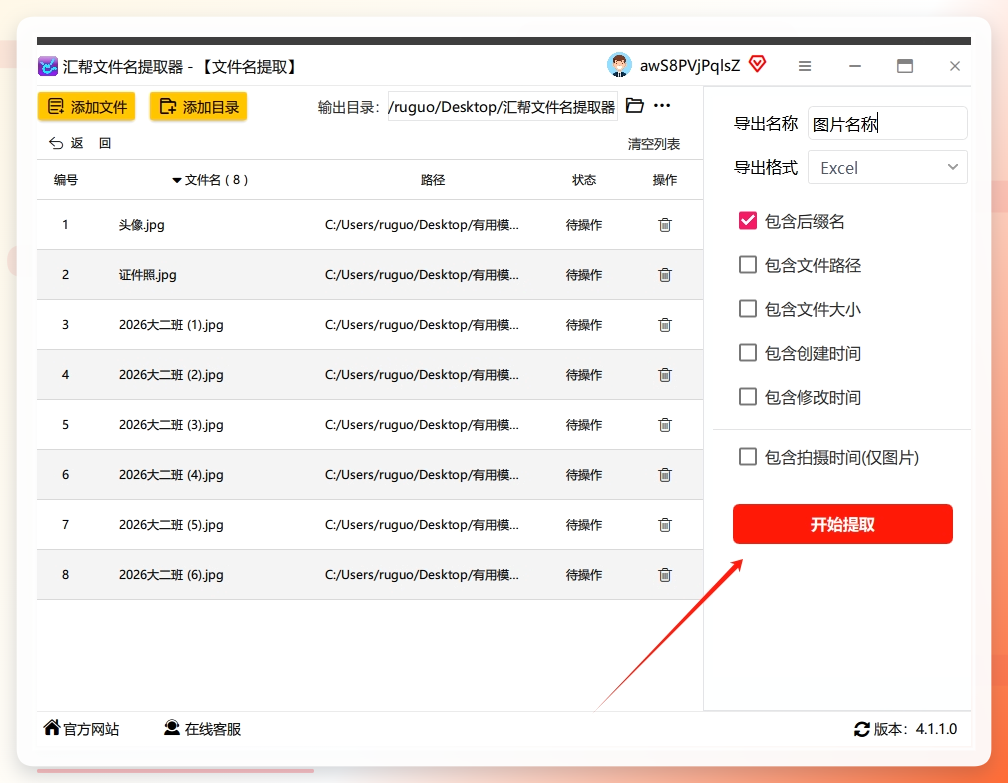
Task: Maximize the application window
Action: (x=904, y=66)
